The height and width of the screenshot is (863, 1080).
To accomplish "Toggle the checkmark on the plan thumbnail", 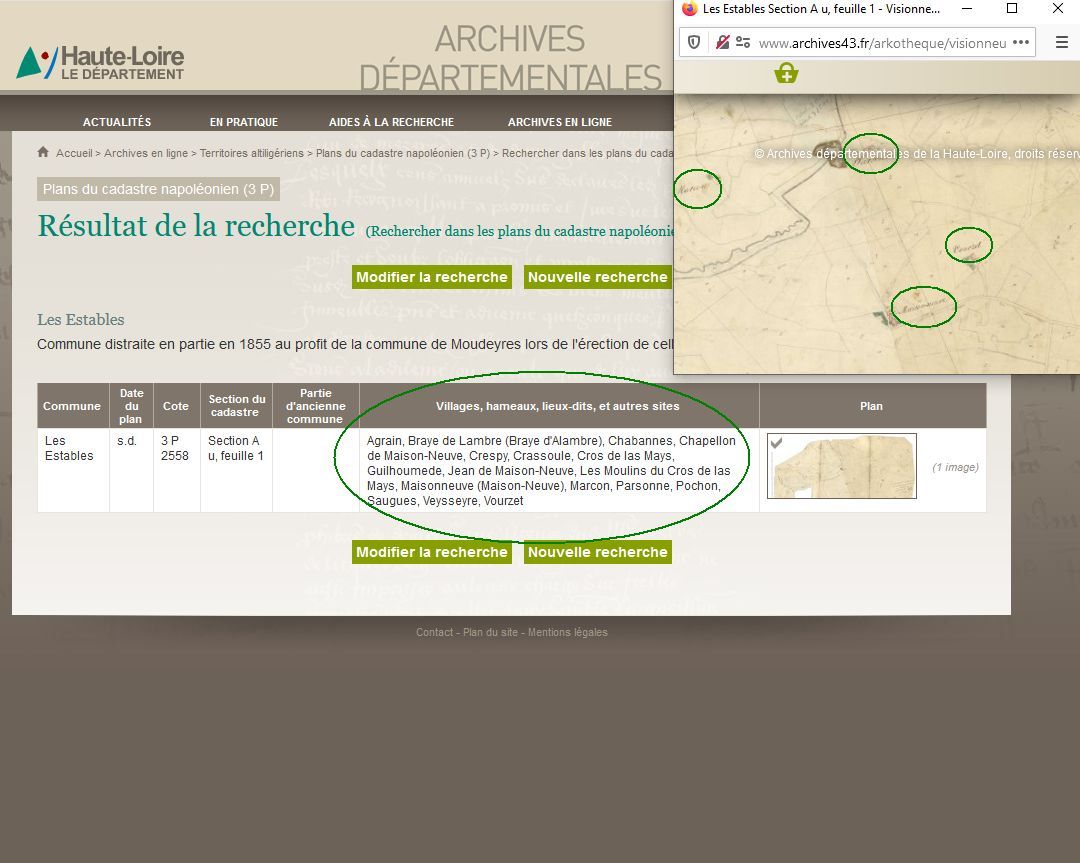I will click(x=776, y=443).
